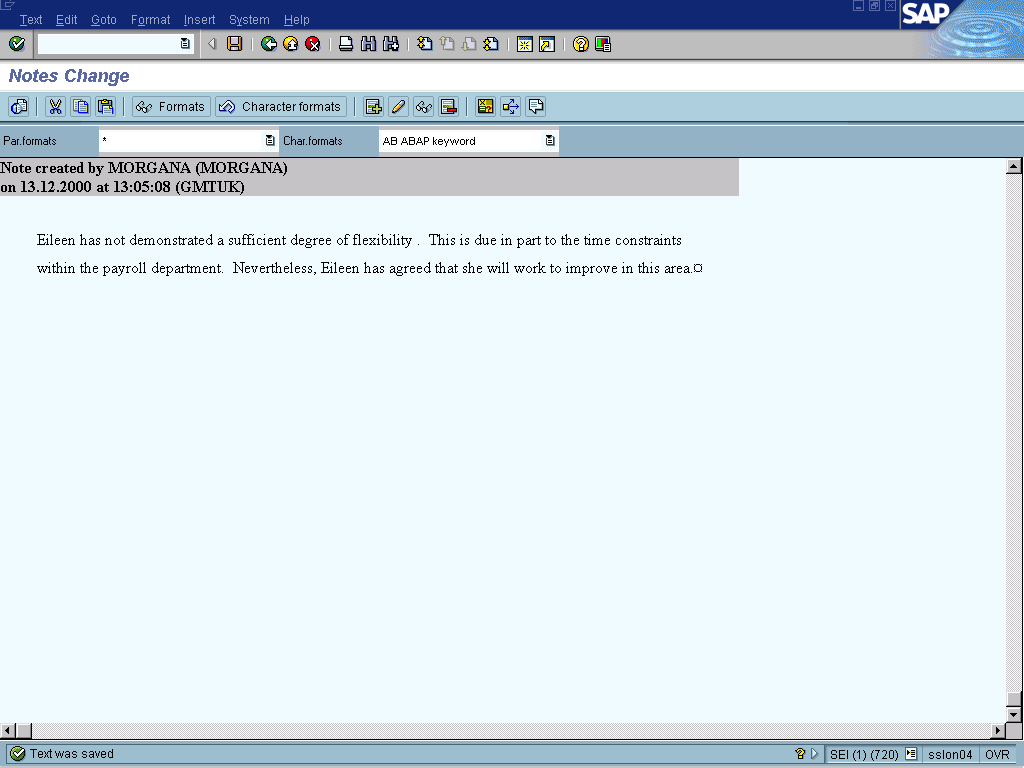Click the Cut scissors icon
1024x768 pixels.
pos(56,106)
